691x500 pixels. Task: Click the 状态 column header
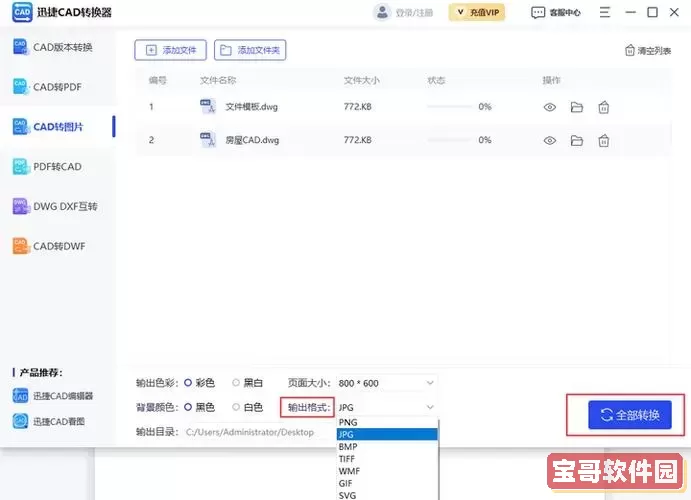pos(436,80)
